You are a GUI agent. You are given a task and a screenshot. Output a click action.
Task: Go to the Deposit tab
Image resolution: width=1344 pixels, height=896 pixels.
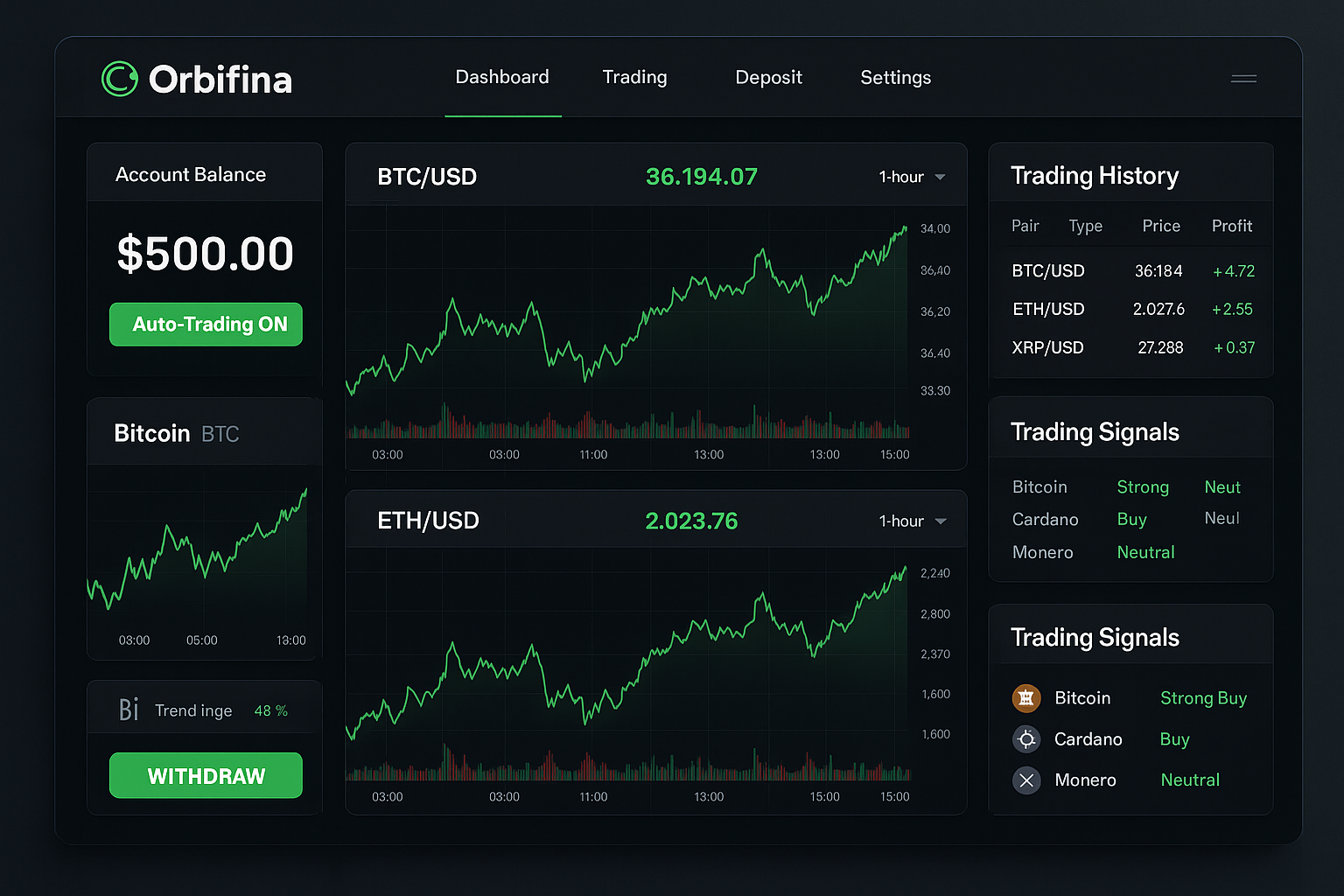coord(768,78)
